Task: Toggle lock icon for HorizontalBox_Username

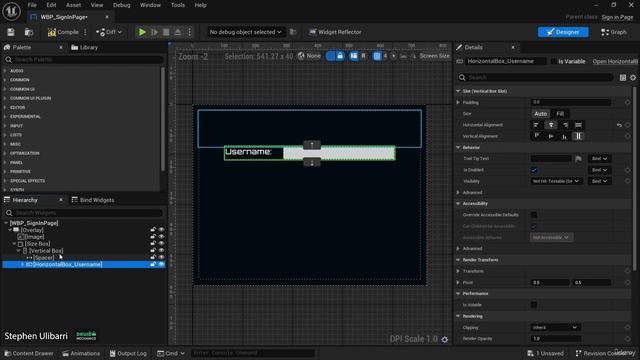Action: [153, 264]
